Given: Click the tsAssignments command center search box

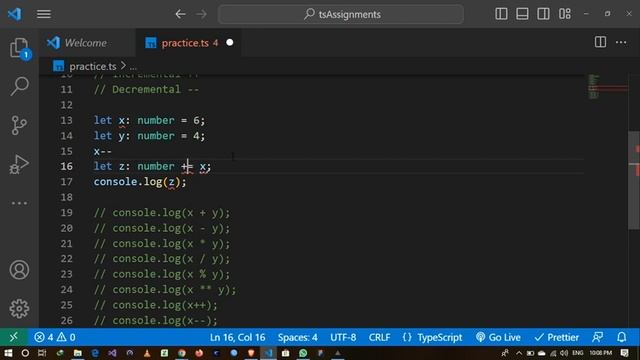Looking at the screenshot, I should [x=341, y=14].
